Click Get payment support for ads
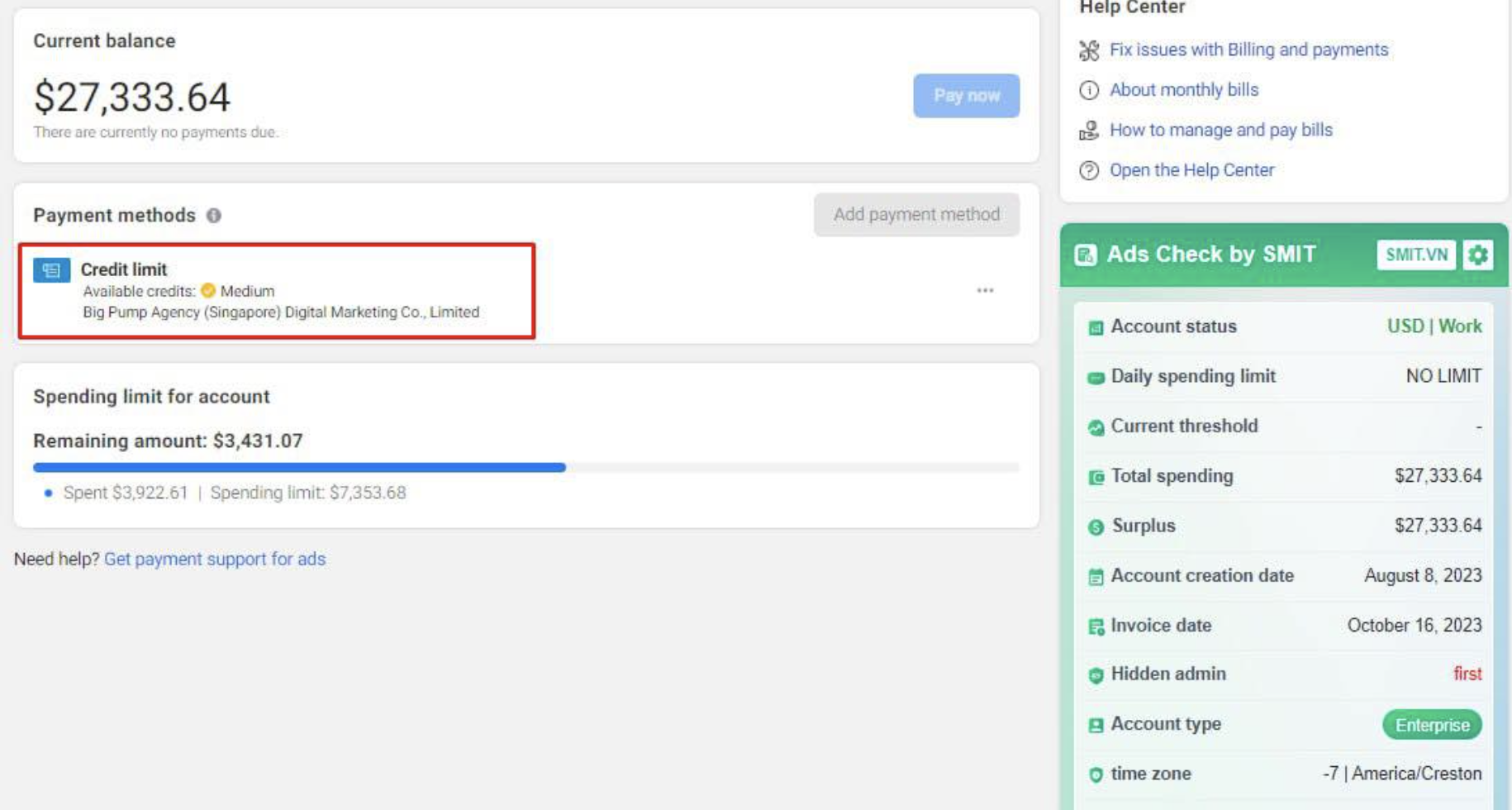Screen dimensions: 1512x810 coord(215,559)
